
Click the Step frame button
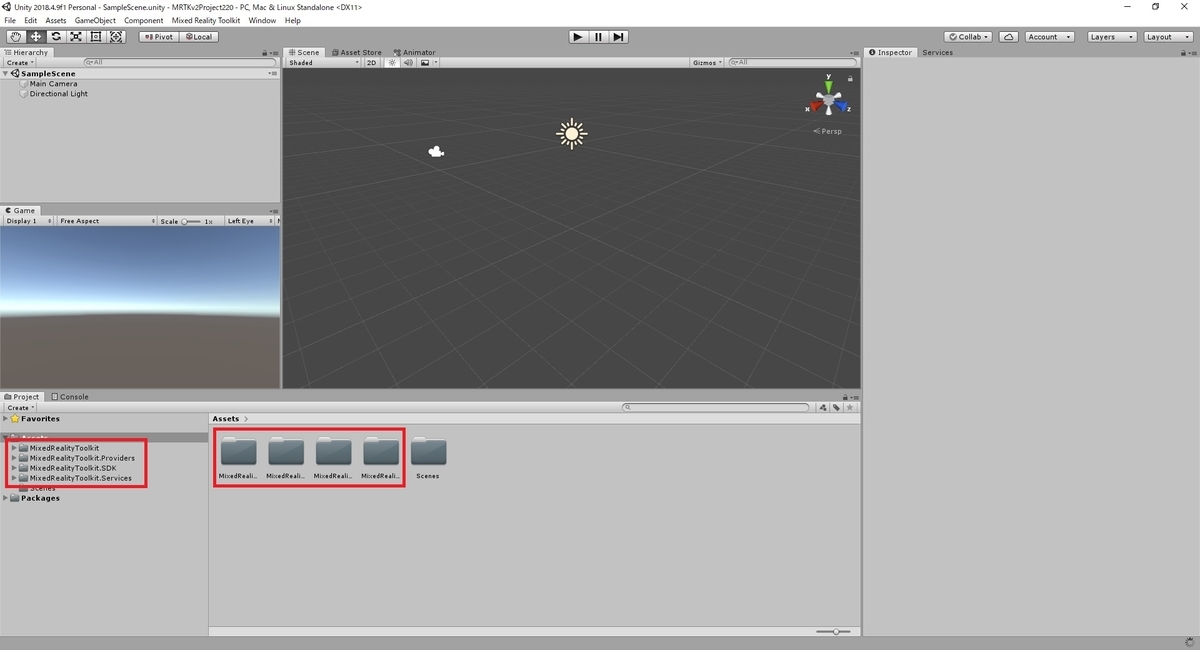click(619, 37)
